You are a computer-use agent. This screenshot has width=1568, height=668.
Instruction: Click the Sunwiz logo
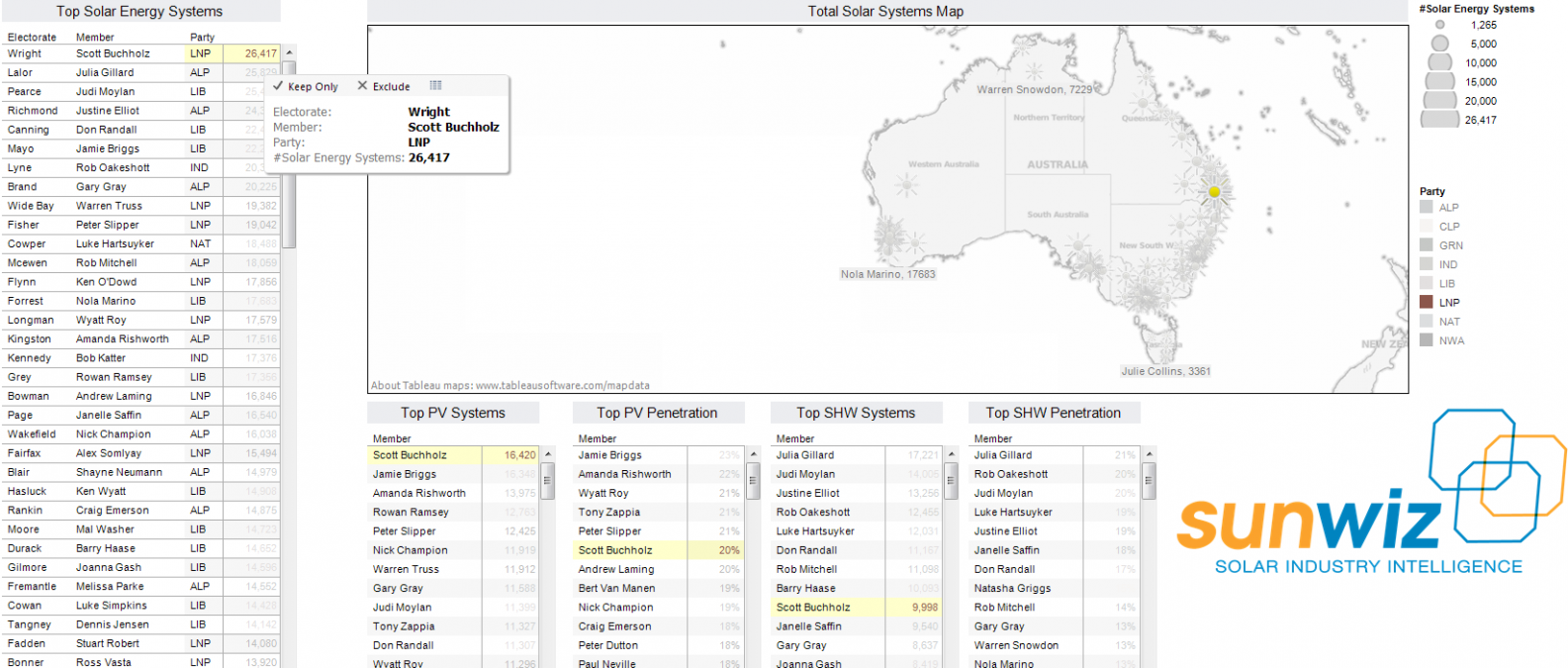(1370, 495)
